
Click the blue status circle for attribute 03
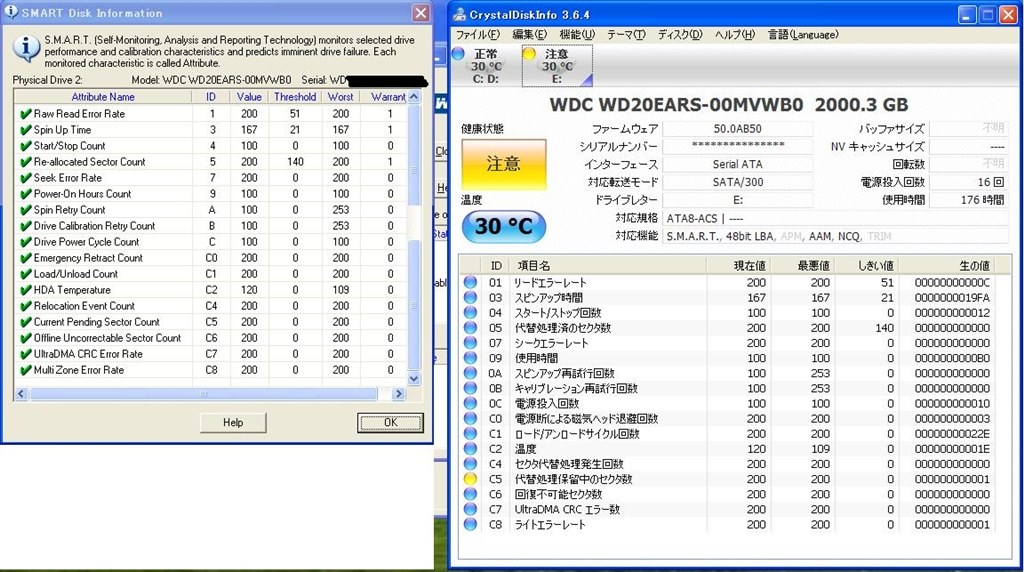point(470,298)
